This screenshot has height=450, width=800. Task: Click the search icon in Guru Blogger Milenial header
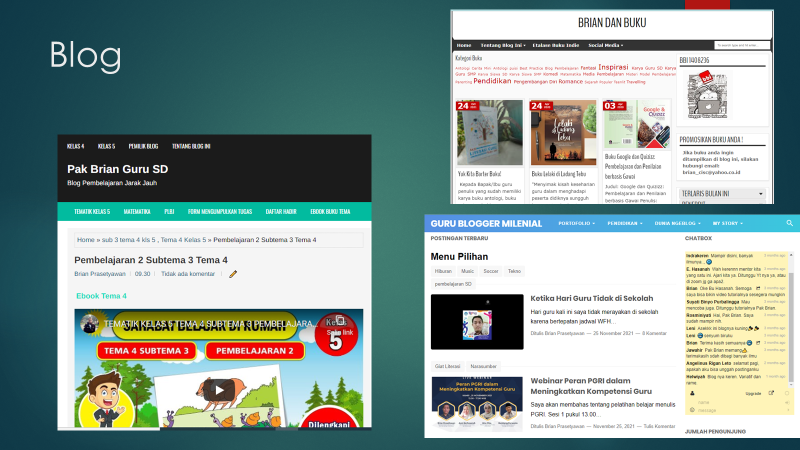(x=789, y=223)
